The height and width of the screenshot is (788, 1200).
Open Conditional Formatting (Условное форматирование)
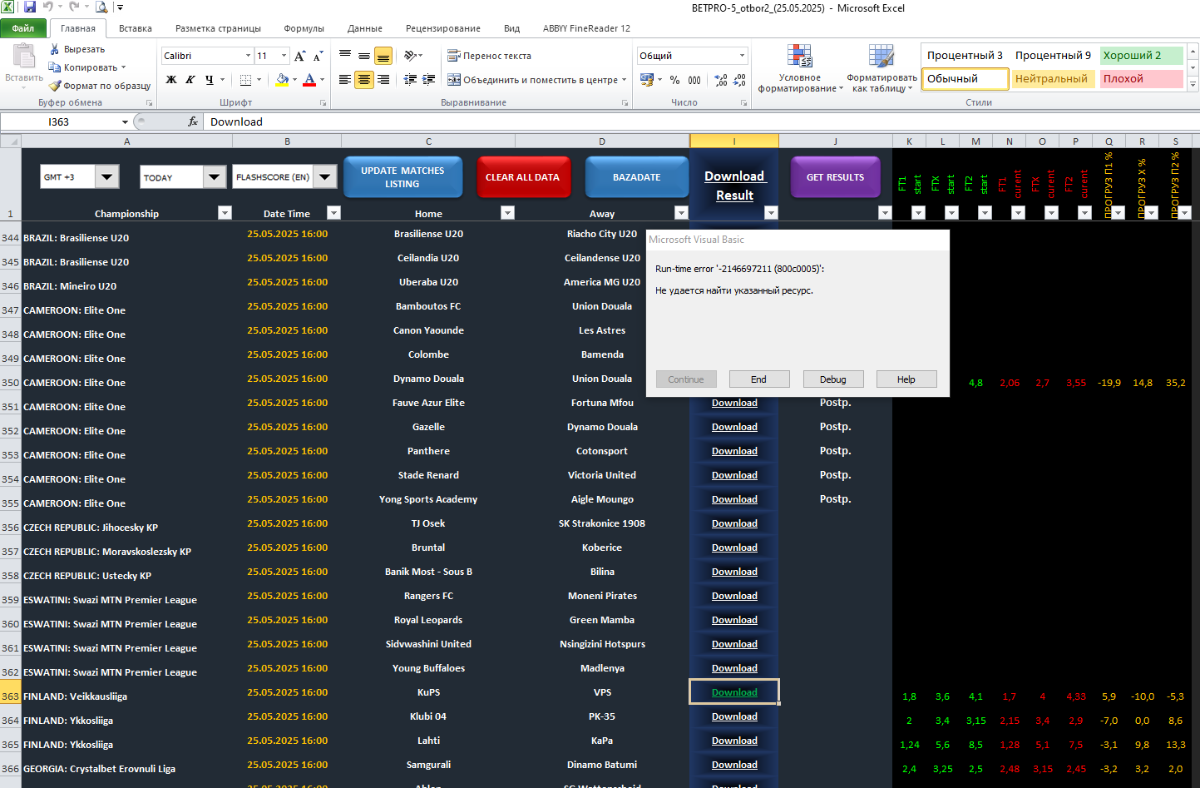click(x=799, y=68)
